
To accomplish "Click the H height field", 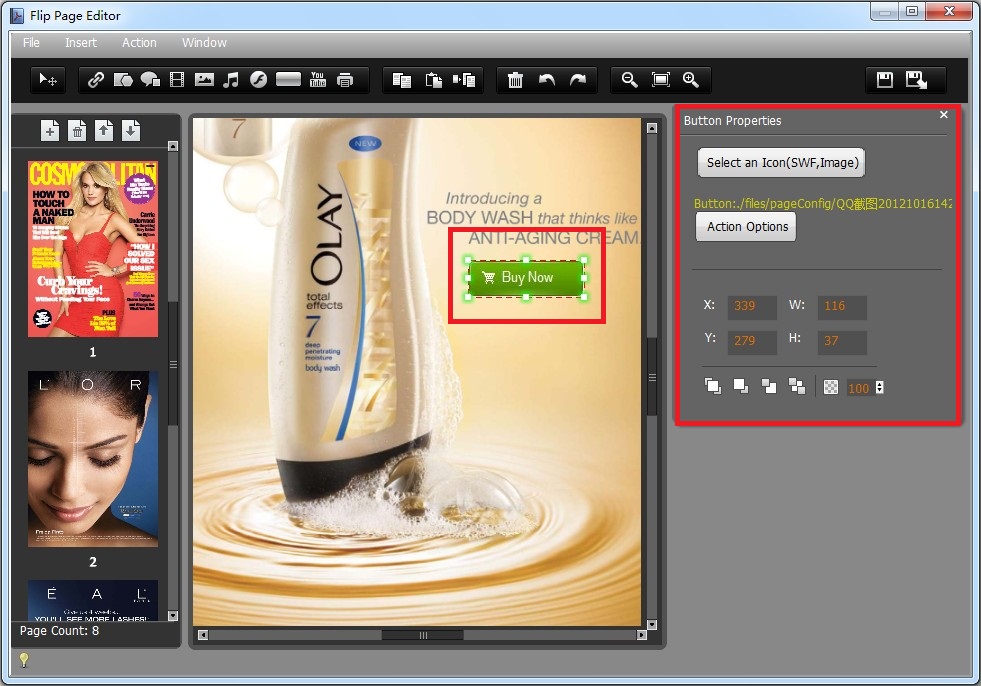I will [x=842, y=341].
